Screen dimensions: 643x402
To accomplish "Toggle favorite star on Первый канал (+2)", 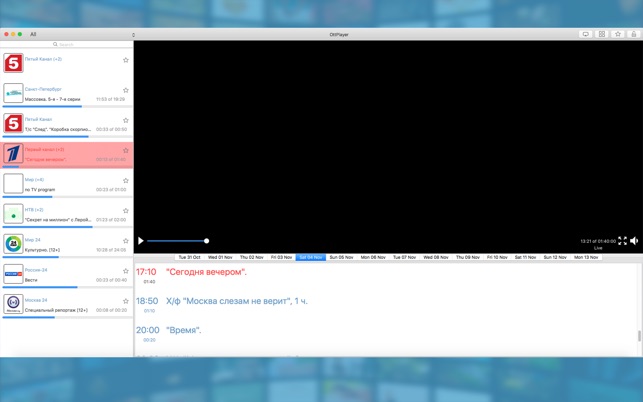I will coord(126,151).
